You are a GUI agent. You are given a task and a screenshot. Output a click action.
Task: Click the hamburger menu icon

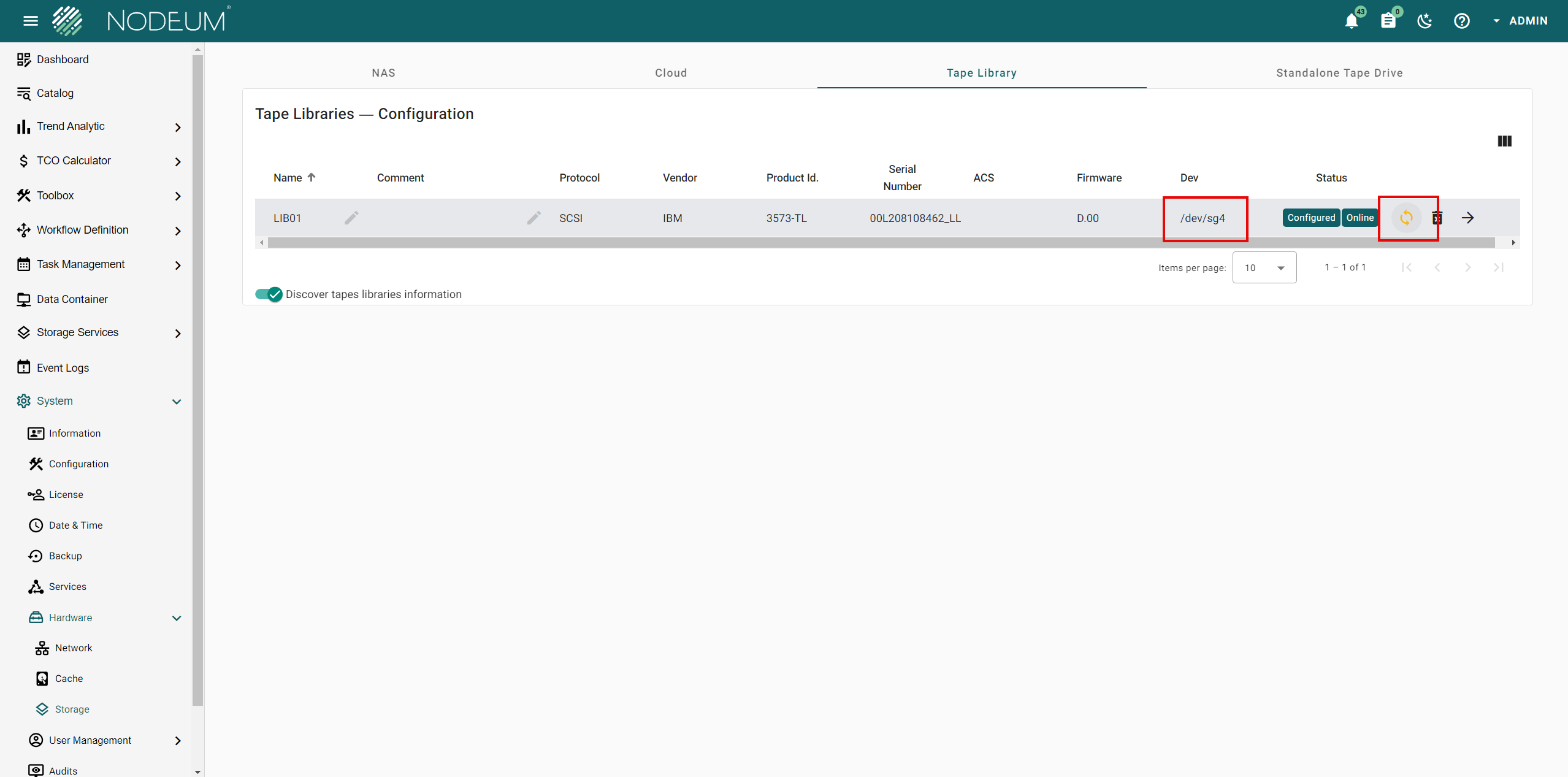[x=30, y=21]
